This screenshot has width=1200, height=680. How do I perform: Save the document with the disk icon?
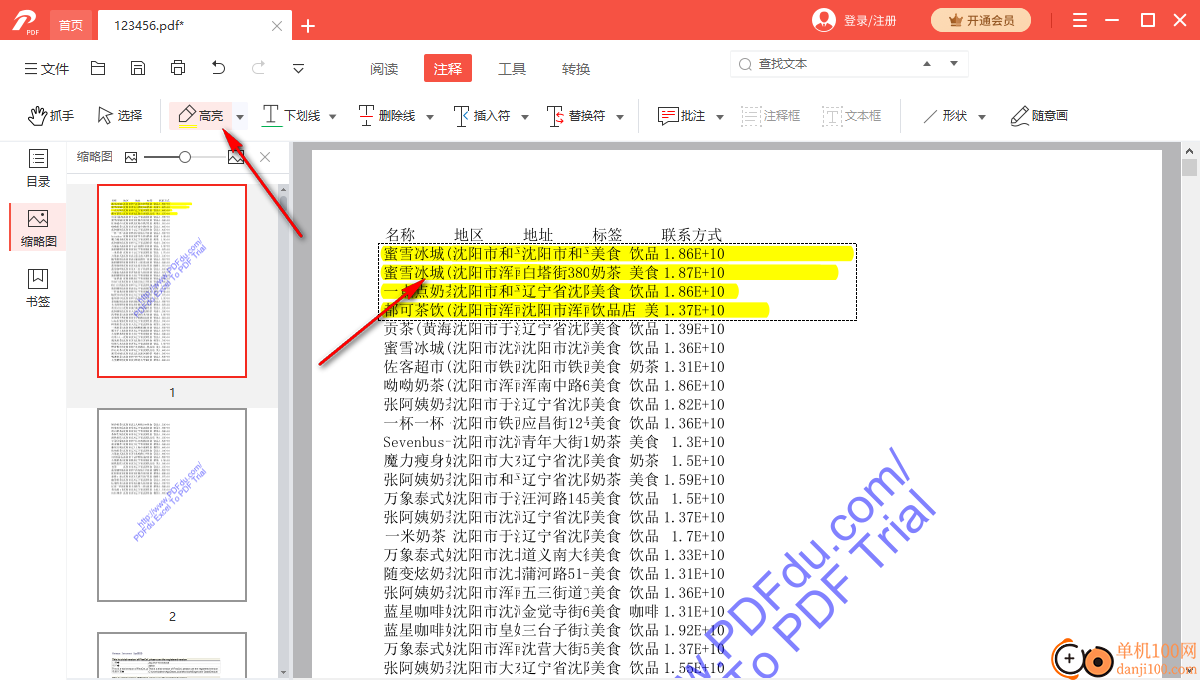coord(138,68)
